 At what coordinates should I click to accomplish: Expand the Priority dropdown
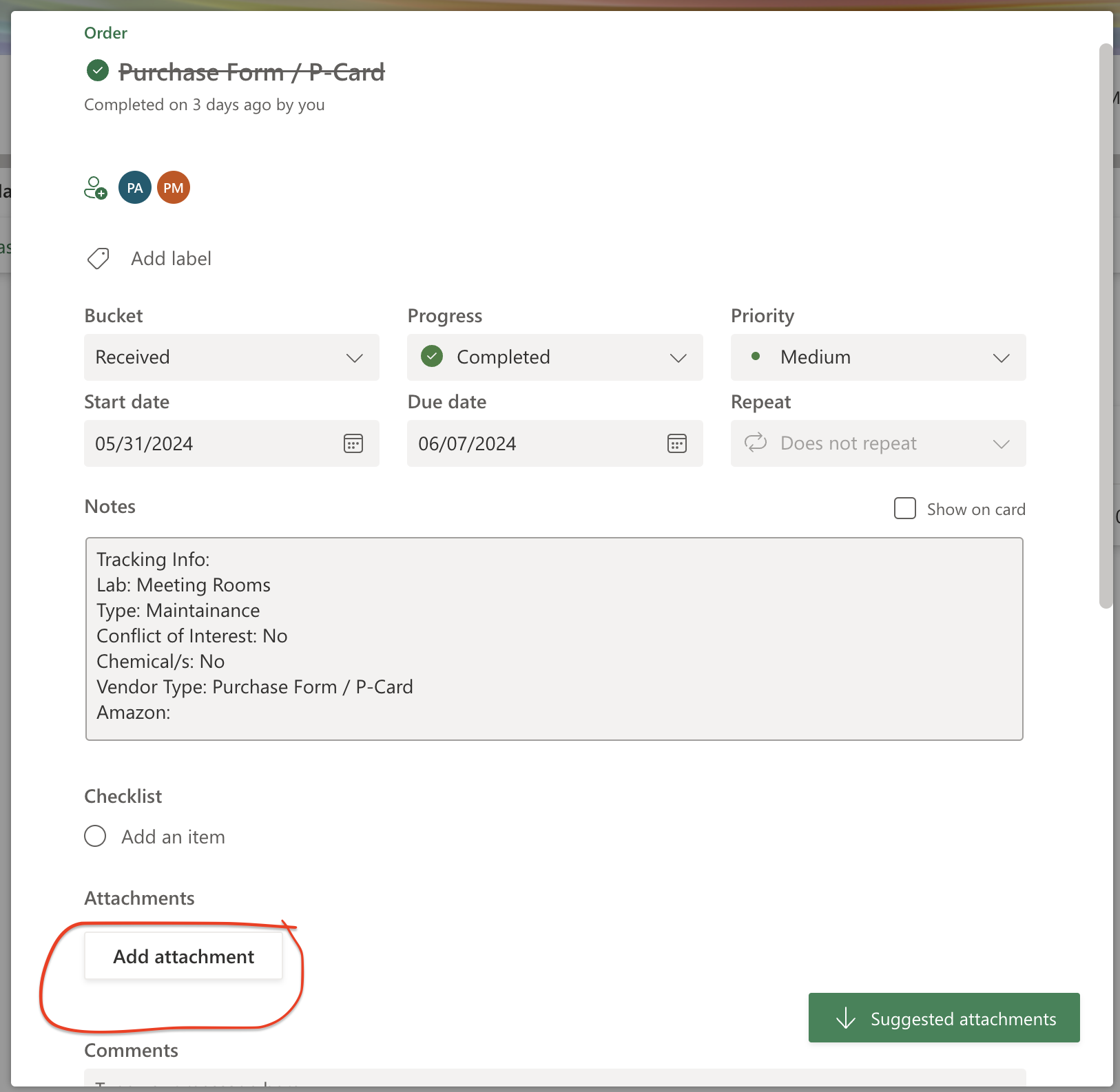(878, 357)
